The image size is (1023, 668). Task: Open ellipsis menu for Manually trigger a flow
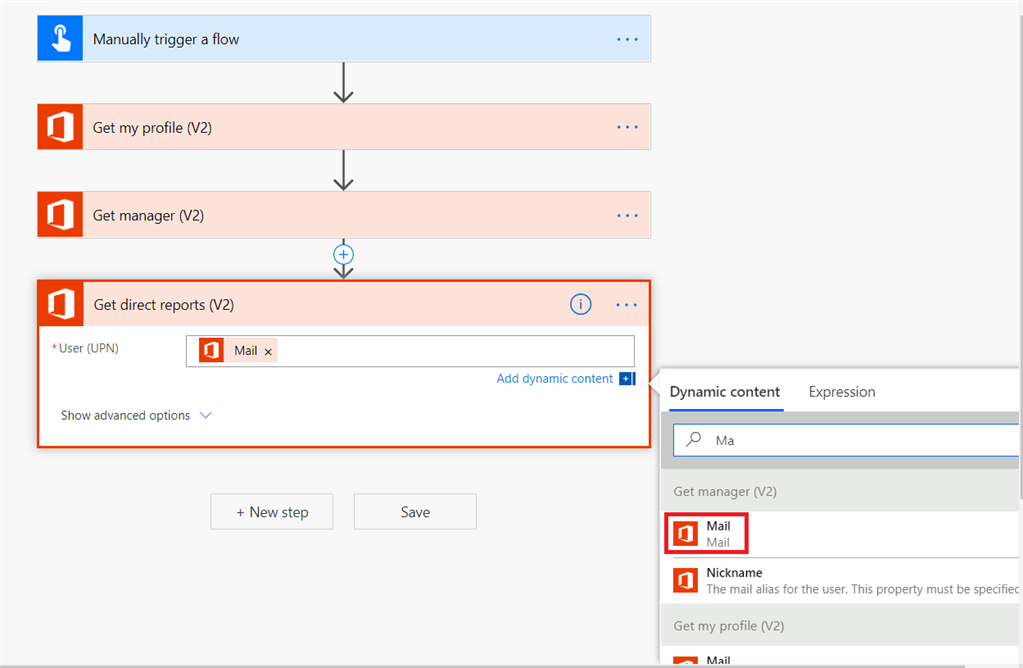pyautogui.click(x=627, y=39)
